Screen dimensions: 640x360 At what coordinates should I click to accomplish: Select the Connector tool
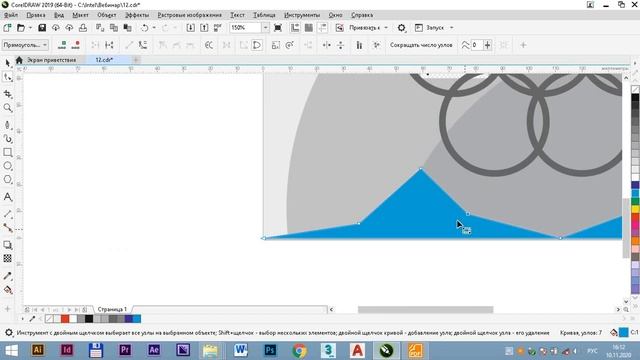(7, 228)
